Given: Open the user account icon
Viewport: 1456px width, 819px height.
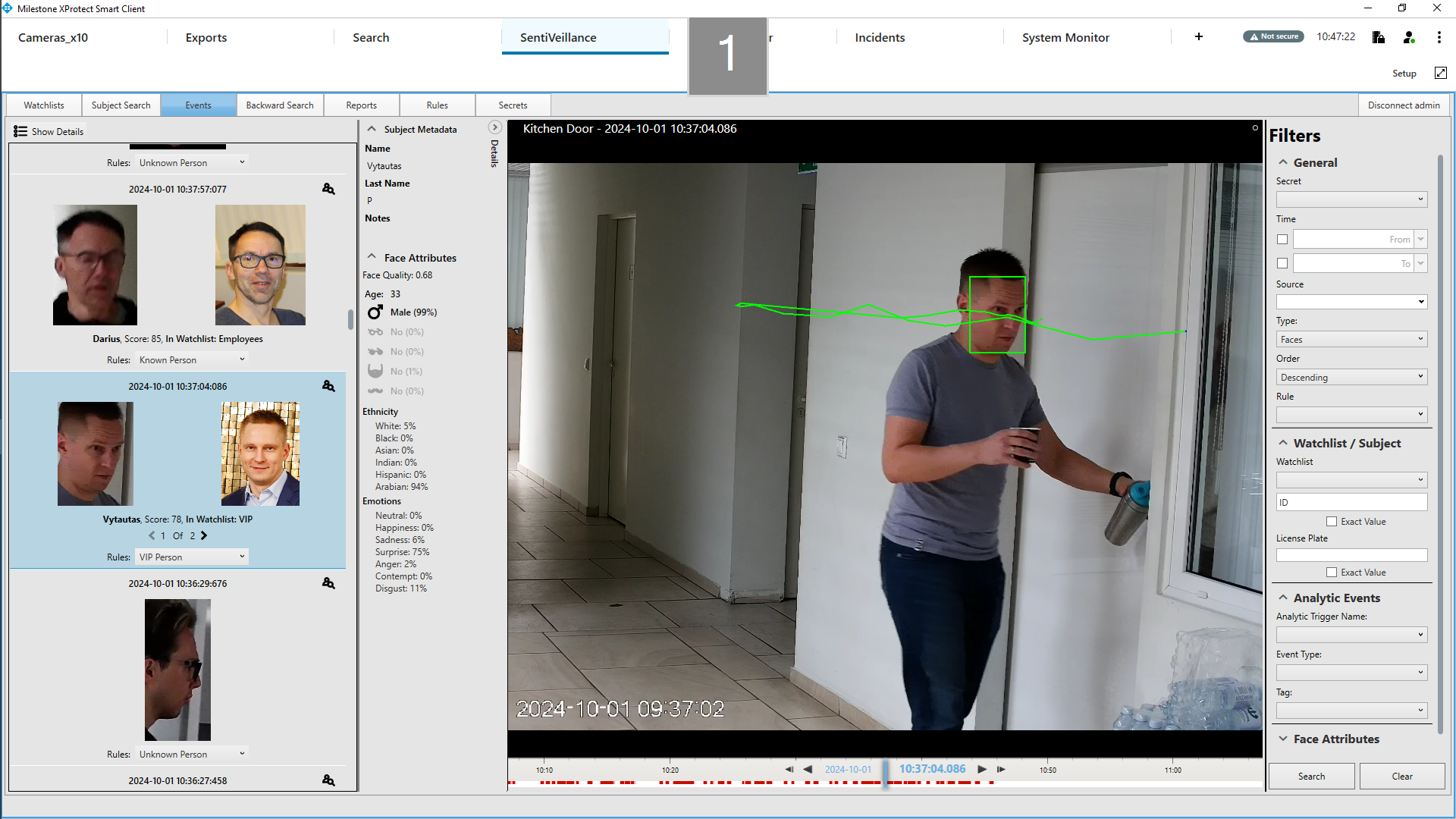Looking at the screenshot, I should coord(1409,37).
